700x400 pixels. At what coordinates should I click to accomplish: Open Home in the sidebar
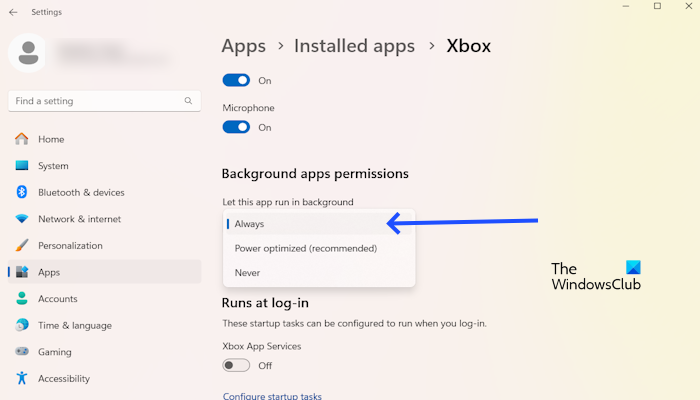104,139
